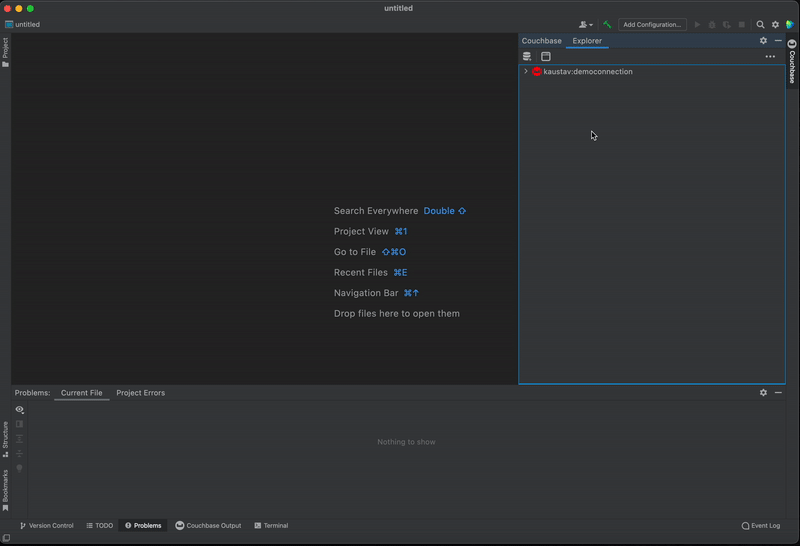800x546 pixels.
Task: Click the green macOS zoom button
Action: tap(30, 9)
